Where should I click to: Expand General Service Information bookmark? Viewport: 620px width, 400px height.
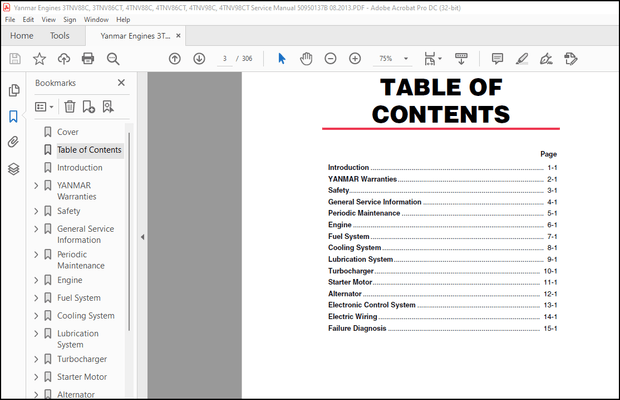point(36,229)
